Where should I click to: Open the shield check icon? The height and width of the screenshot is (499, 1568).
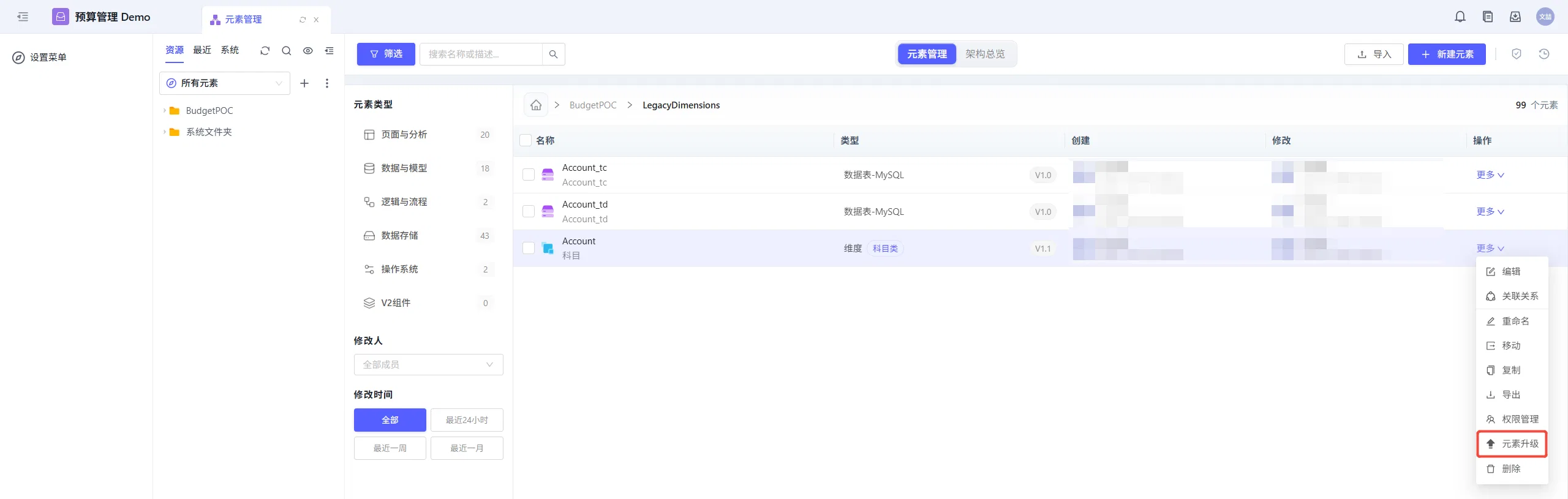[1517, 54]
